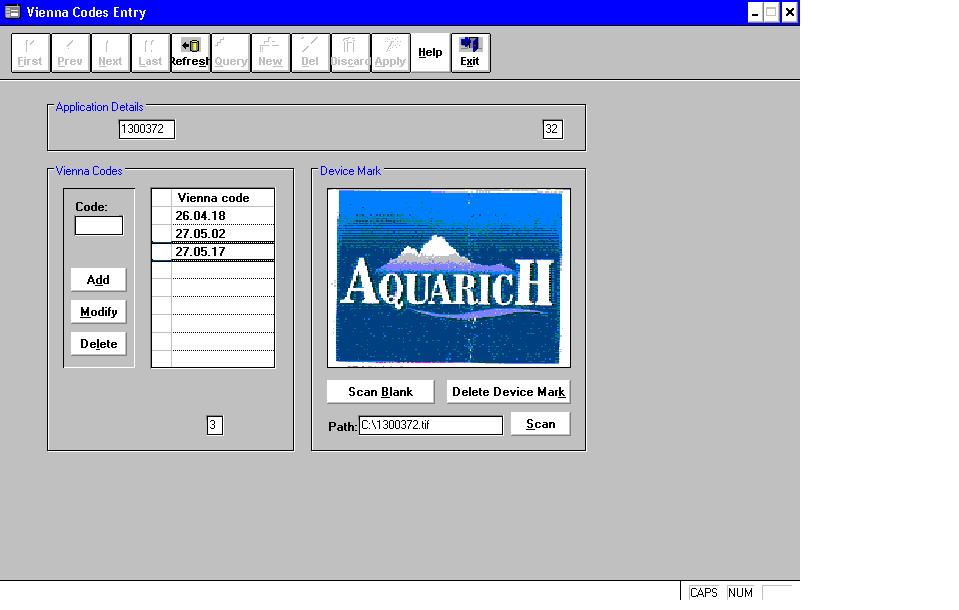Select Vienna code row 26.04.18

(x=222, y=216)
